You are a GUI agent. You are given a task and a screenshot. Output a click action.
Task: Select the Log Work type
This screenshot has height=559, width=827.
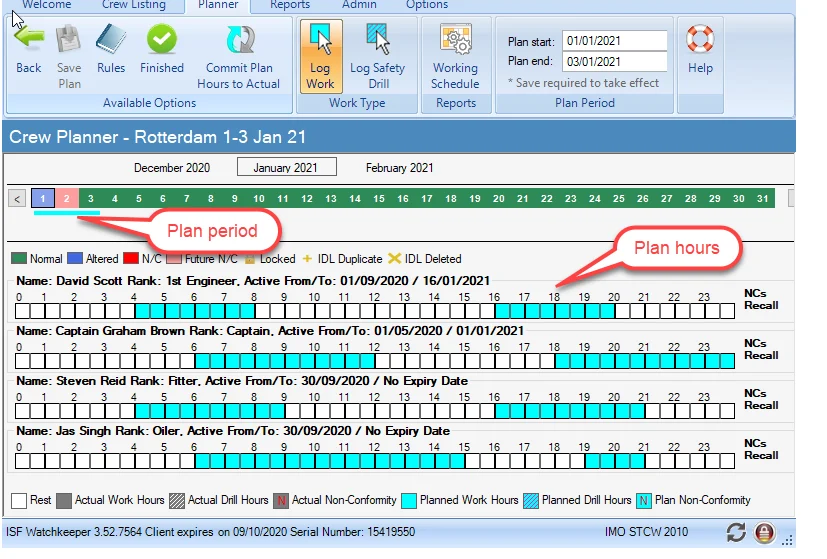tap(320, 40)
